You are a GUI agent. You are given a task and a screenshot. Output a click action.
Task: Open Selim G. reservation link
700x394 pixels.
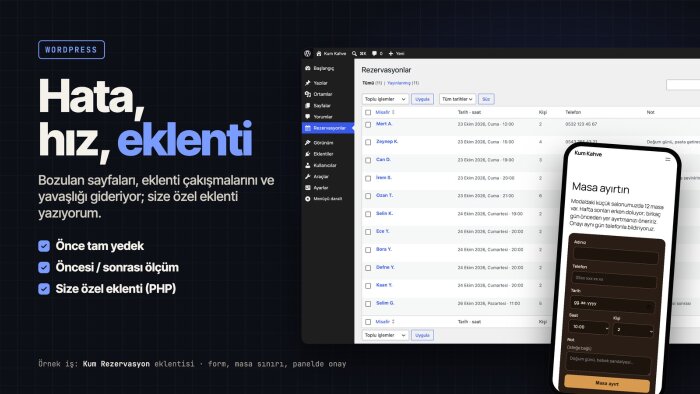click(x=385, y=303)
